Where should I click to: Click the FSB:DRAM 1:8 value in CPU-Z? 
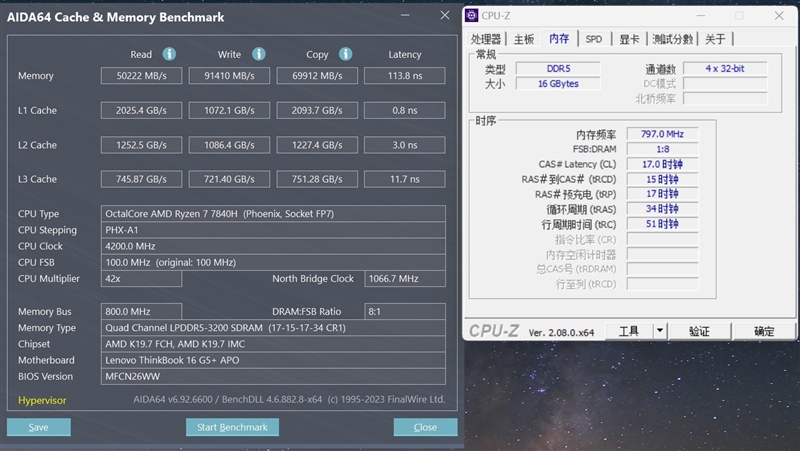click(x=662, y=149)
